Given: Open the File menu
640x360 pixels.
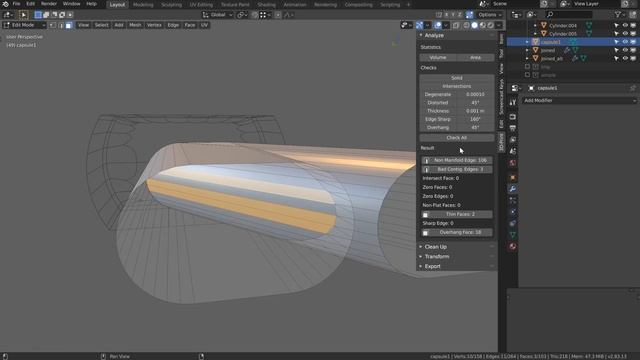Looking at the screenshot, I should [16, 4].
